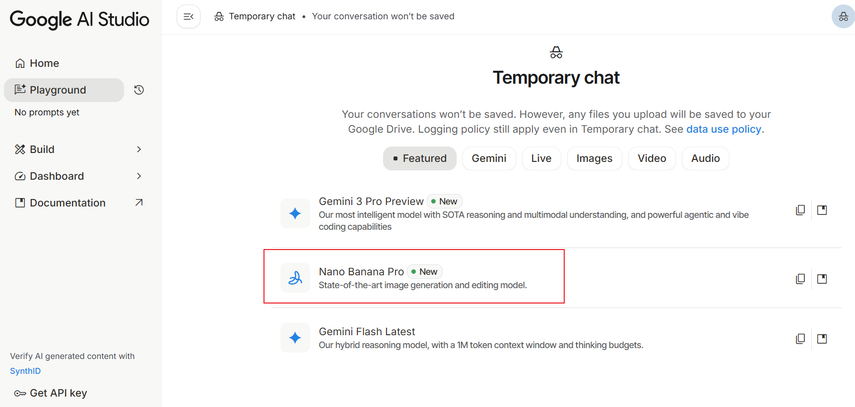
Task: Click the incognito account avatar
Action: (842, 16)
